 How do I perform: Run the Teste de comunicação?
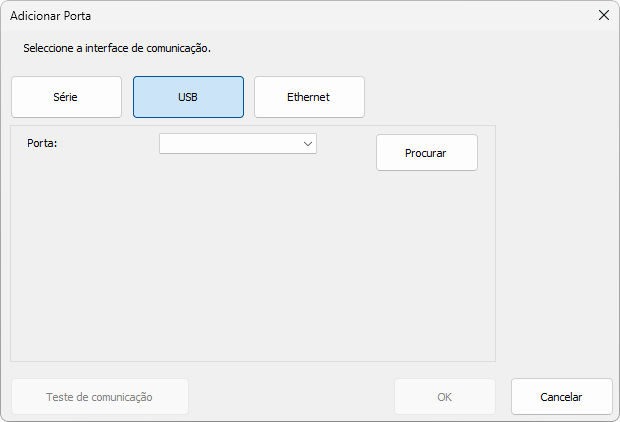[x=100, y=397]
